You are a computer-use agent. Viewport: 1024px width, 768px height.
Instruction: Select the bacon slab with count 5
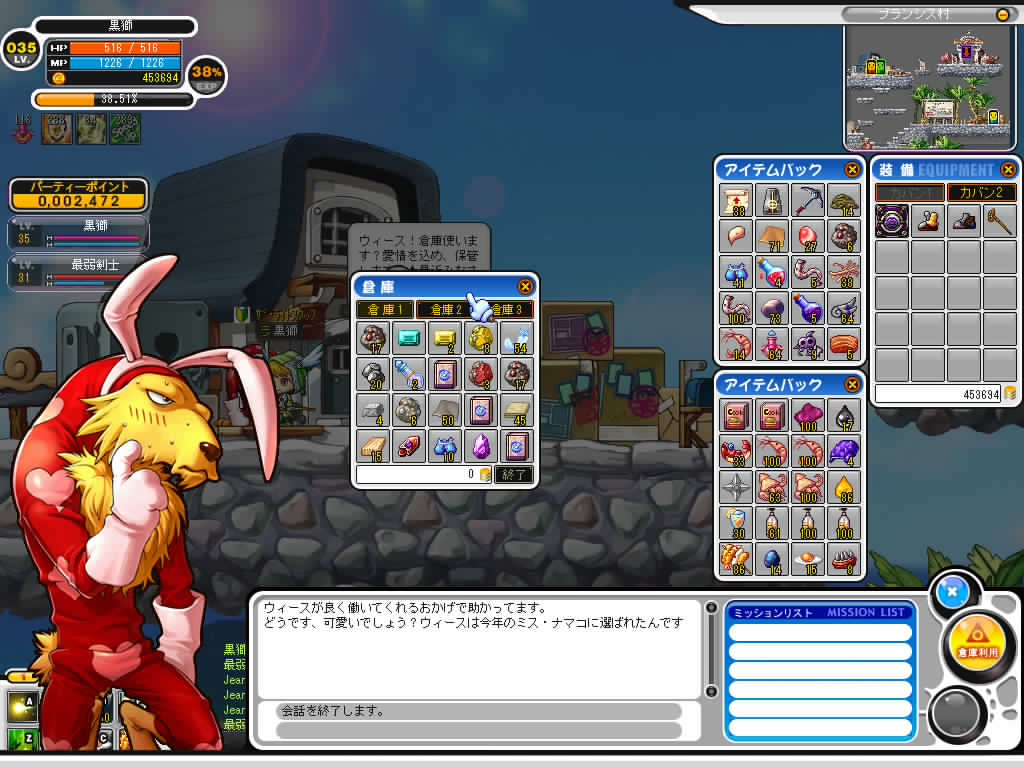[x=843, y=344]
